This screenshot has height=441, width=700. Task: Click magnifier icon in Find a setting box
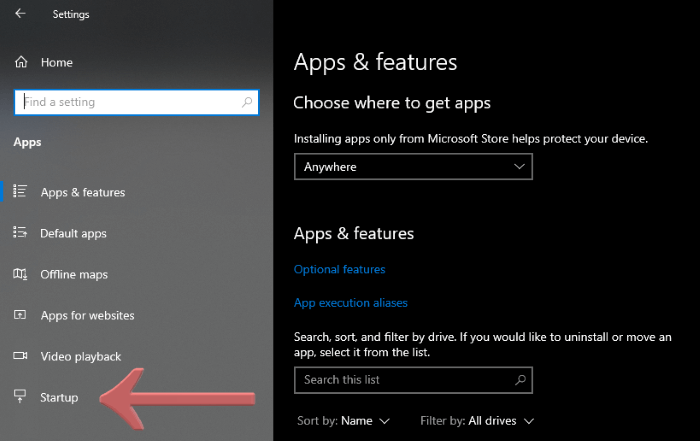[x=247, y=102]
